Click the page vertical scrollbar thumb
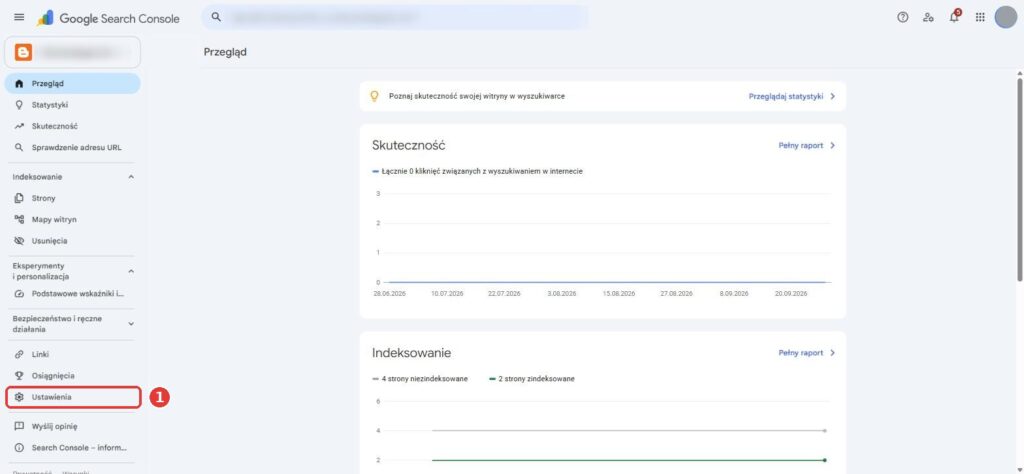The image size is (1024, 474). 1019,180
